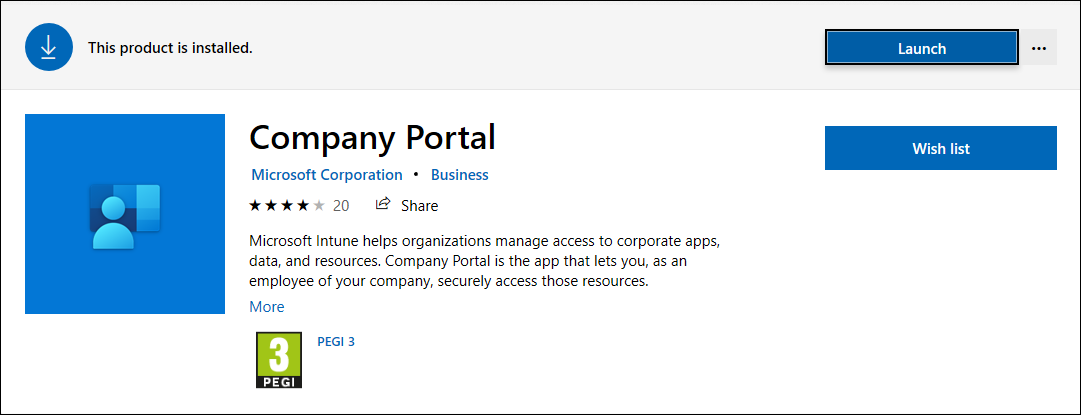Viewport: 1081px width, 415px height.
Task: Click the Share icon
Action: (x=383, y=205)
